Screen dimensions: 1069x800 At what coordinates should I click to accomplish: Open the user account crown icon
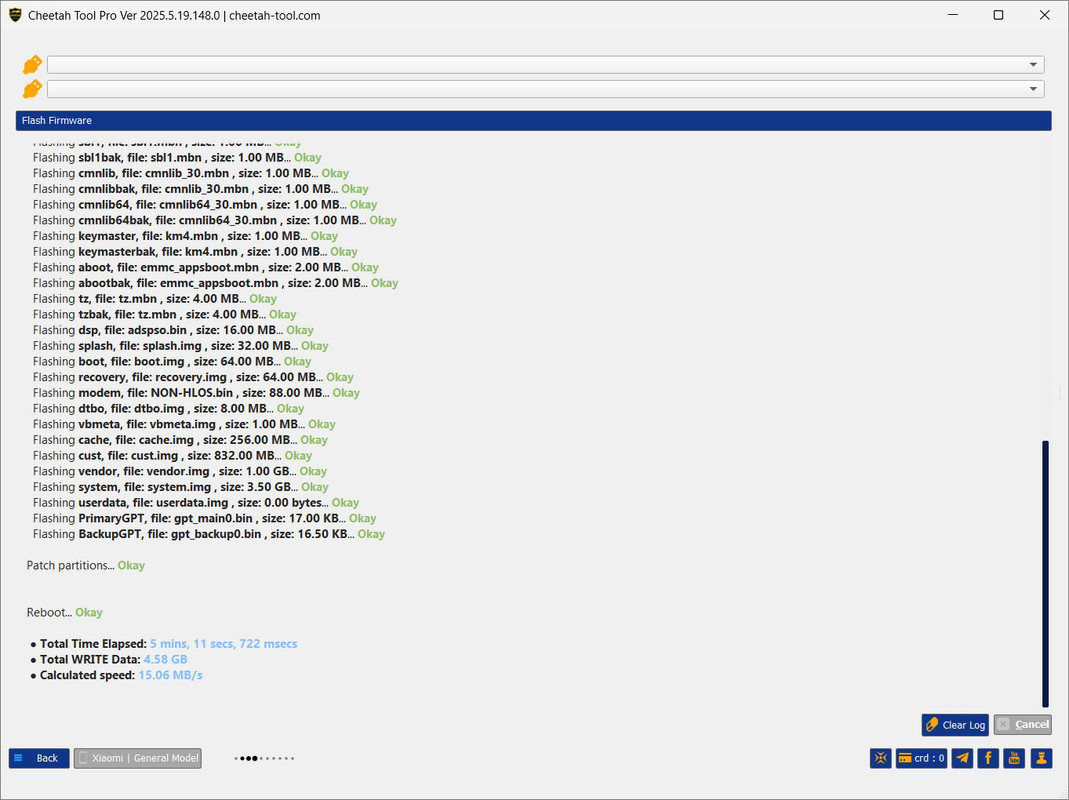[x=1041, y=758]
